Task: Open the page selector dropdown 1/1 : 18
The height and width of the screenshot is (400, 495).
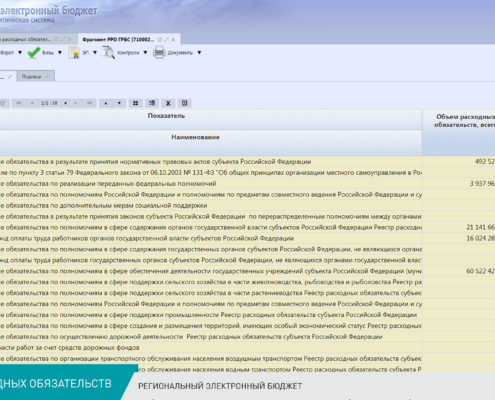Action: 65,103
